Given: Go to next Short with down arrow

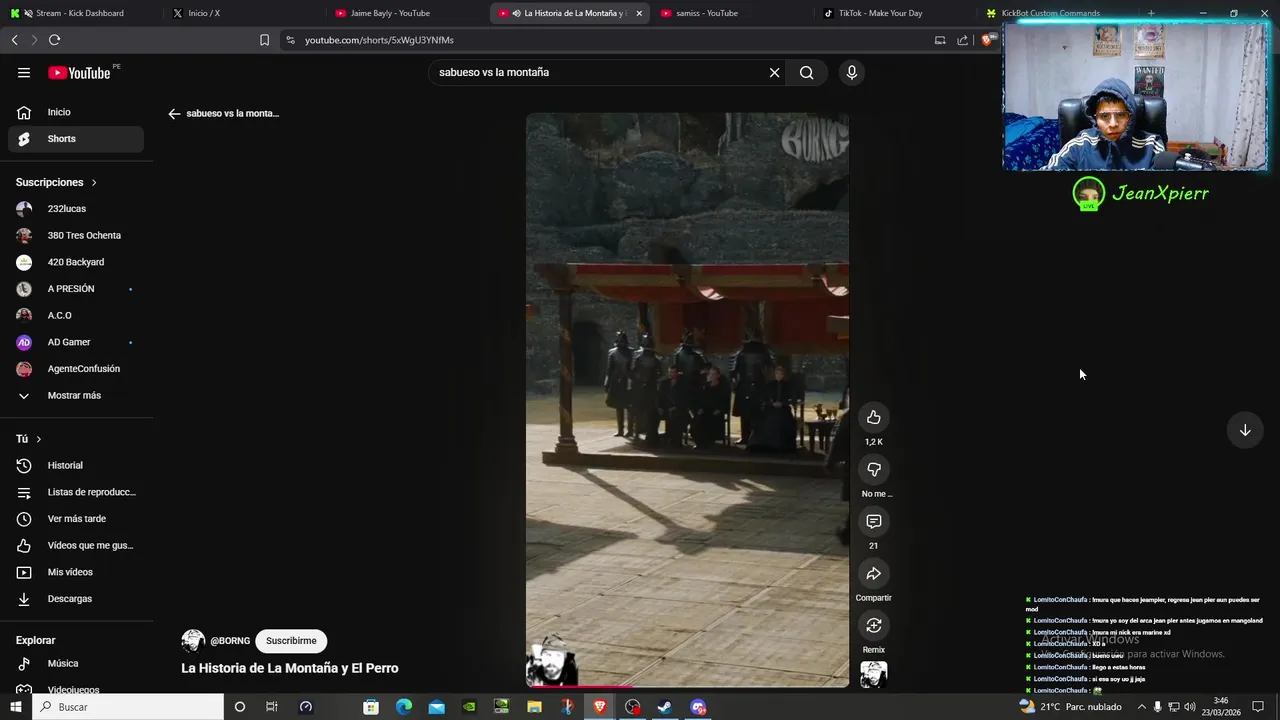Looking at the screenshot, I should coord(1245,430).
